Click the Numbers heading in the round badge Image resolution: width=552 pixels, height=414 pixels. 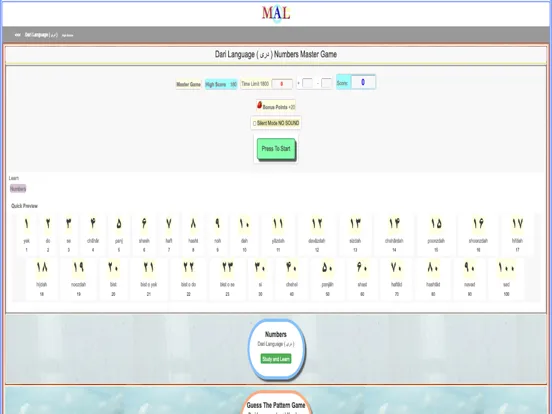point(276,334)
